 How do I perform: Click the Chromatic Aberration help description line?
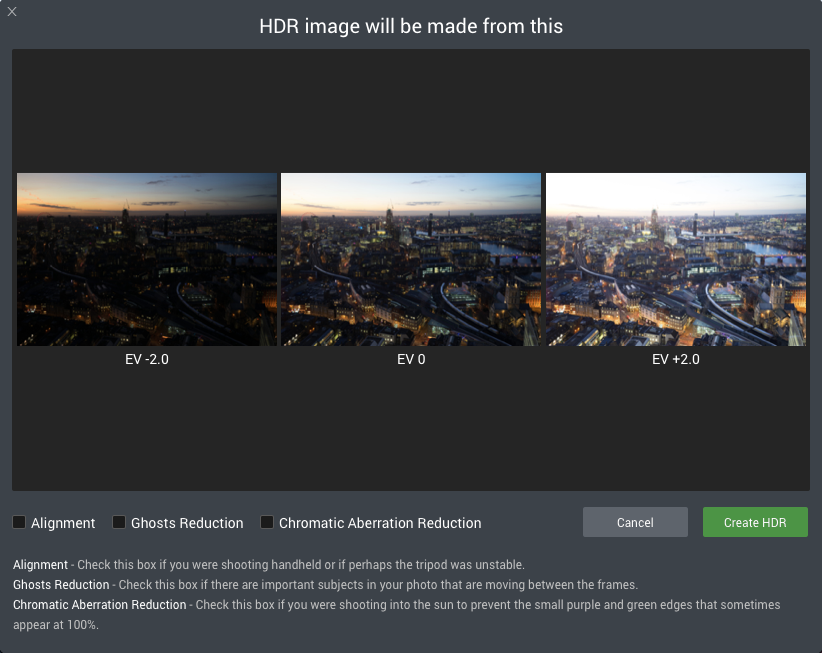click(x=397, y=615)
